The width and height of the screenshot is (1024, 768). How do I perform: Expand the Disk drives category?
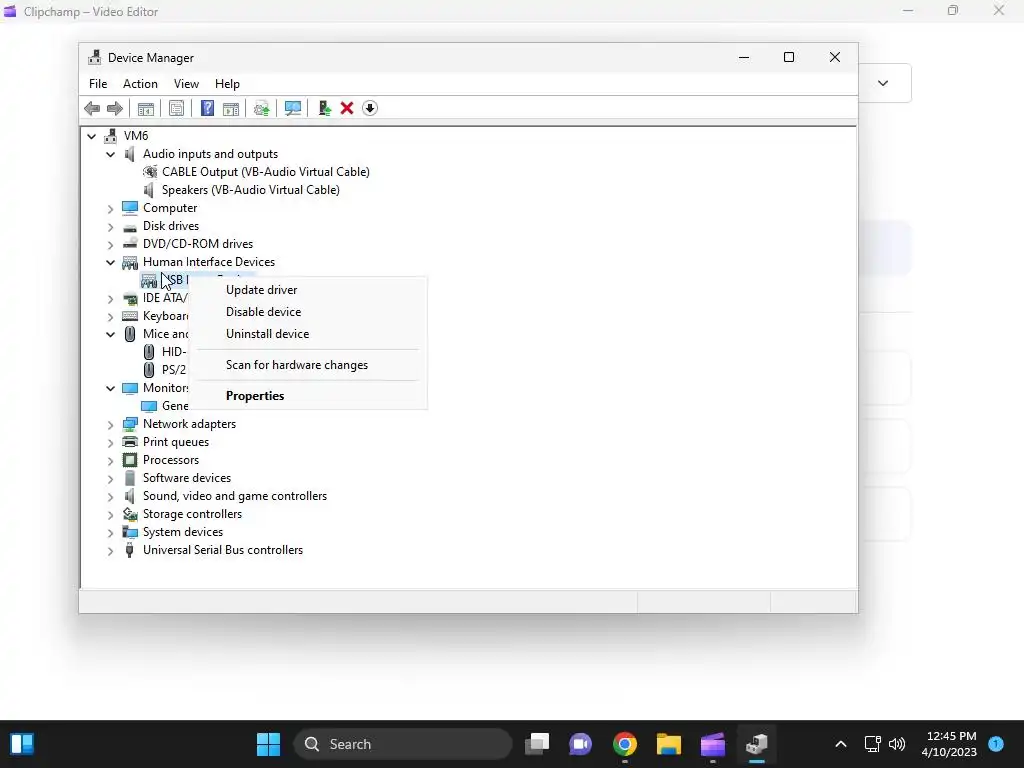tap(110, 227)
